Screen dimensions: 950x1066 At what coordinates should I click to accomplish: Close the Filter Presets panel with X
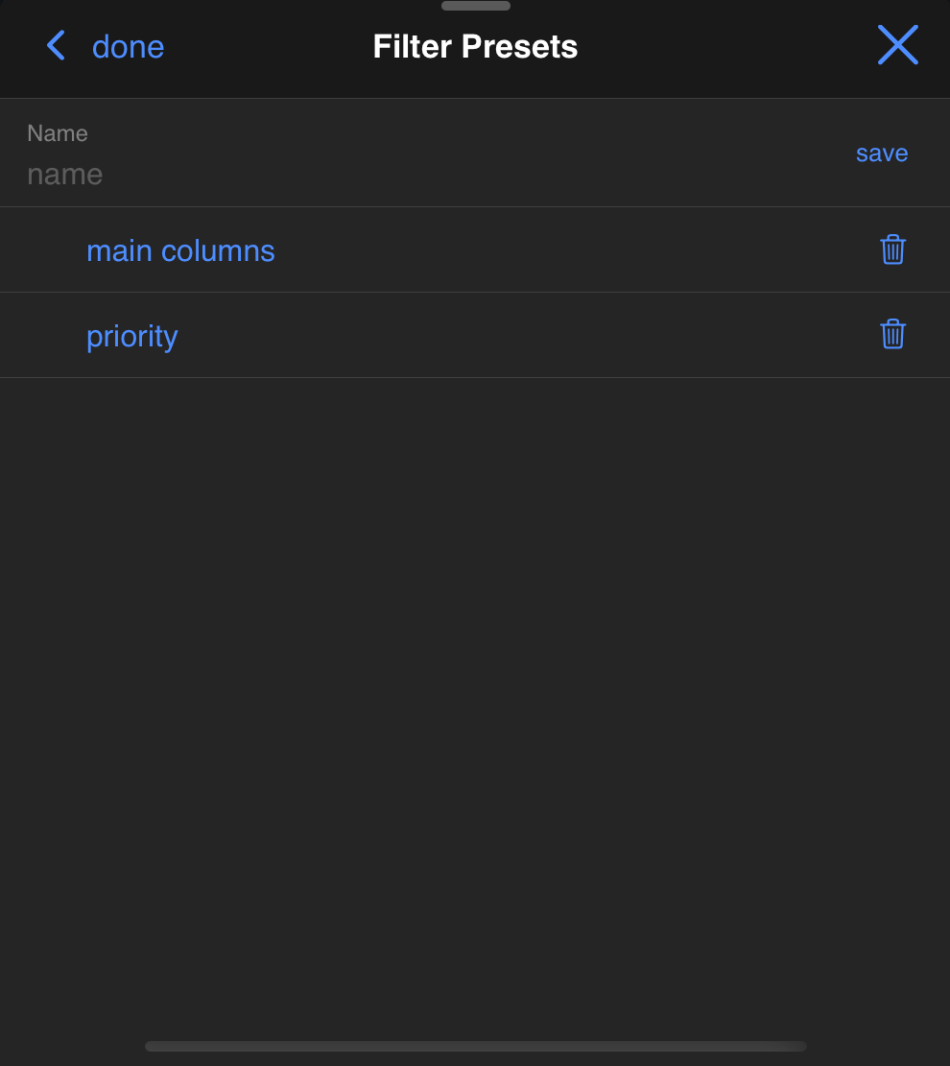click(x=897, y=46)
